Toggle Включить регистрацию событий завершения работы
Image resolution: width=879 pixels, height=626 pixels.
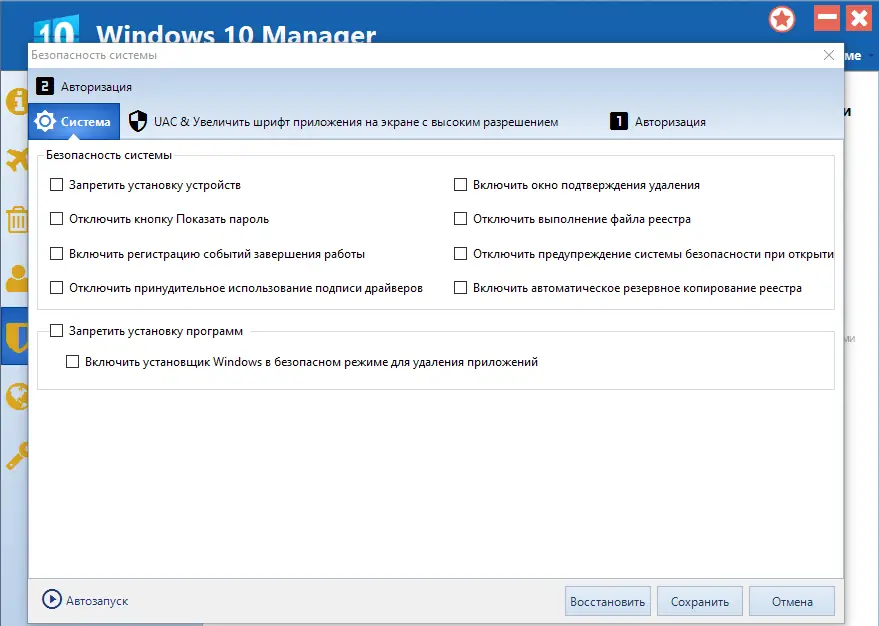(x=57, y=254)
